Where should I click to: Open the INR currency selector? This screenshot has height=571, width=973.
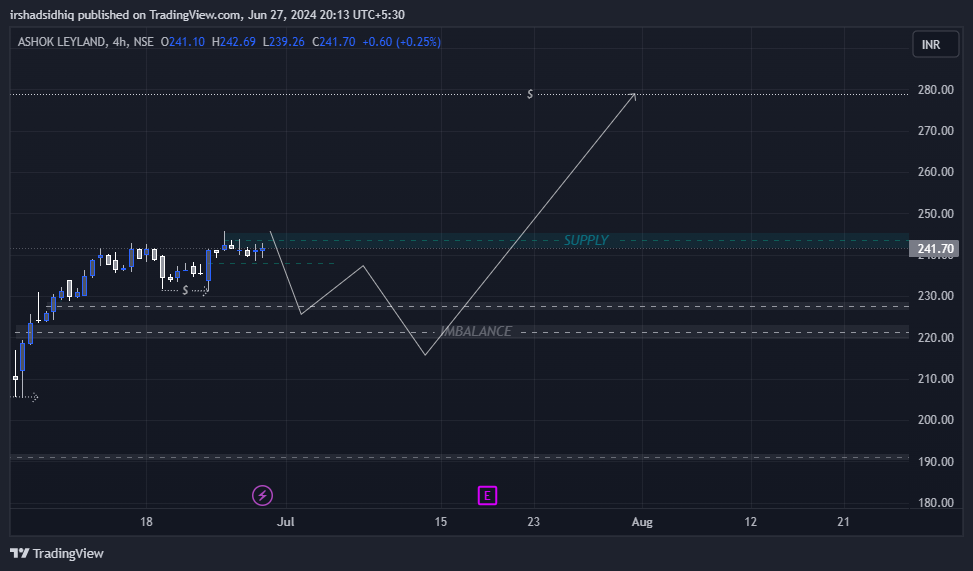935,45
